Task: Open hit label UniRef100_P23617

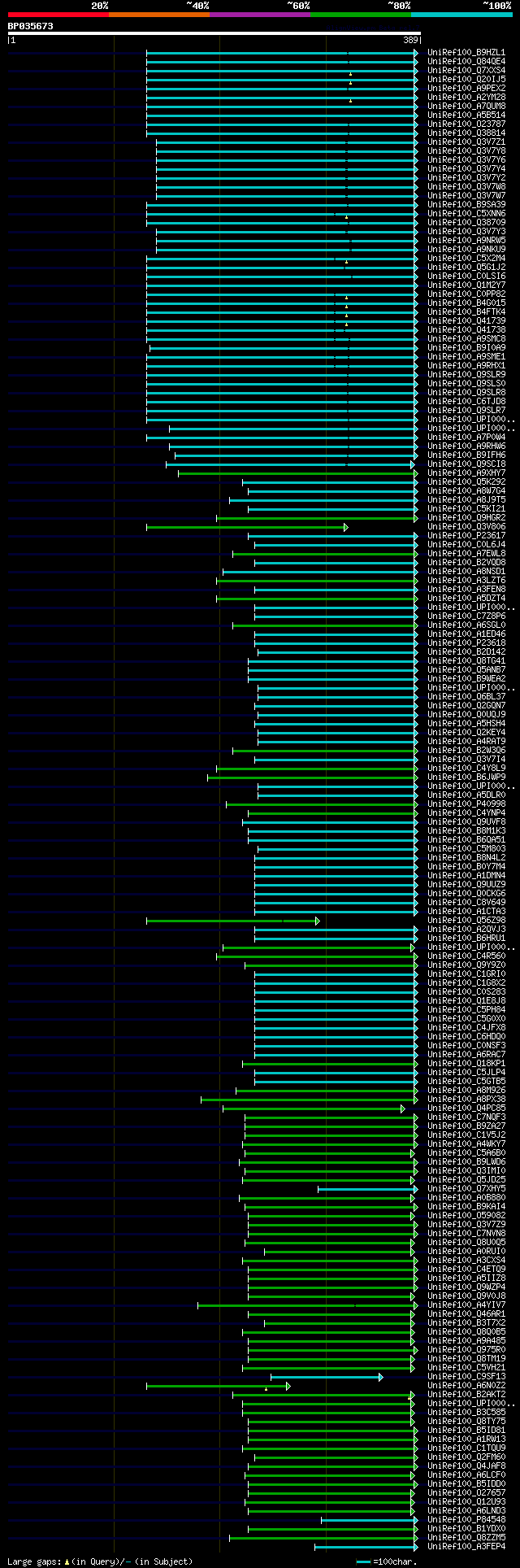Action: (466, 536)
